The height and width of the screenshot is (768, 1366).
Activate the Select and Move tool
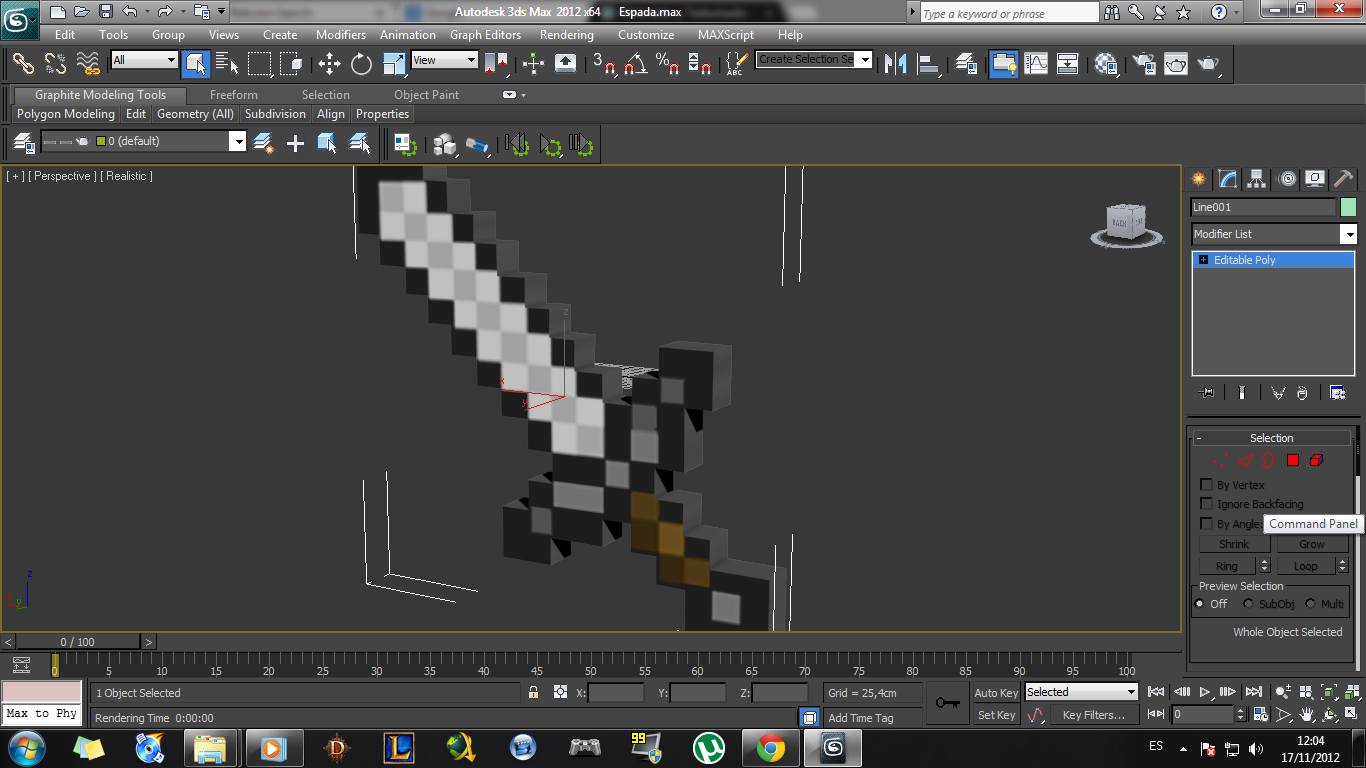point(329,63)
